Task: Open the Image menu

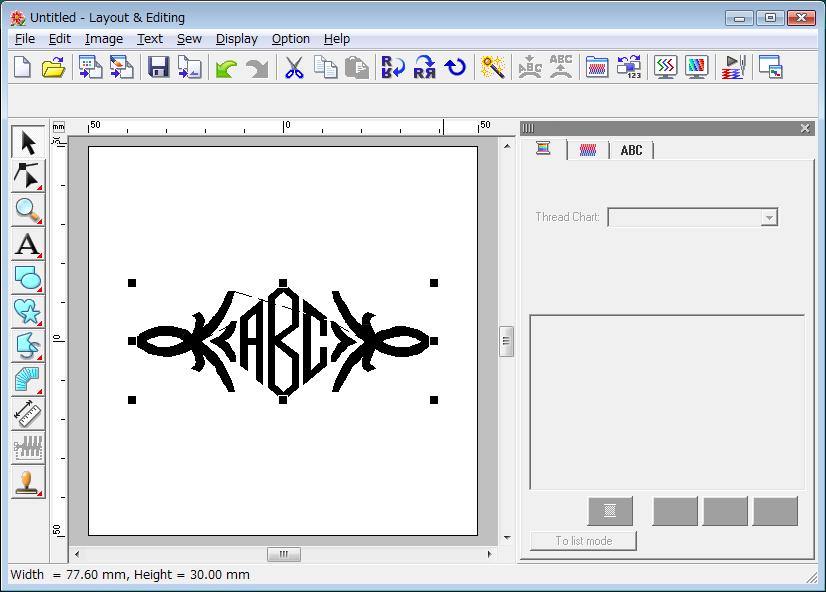Action: (x=104, y=39)
